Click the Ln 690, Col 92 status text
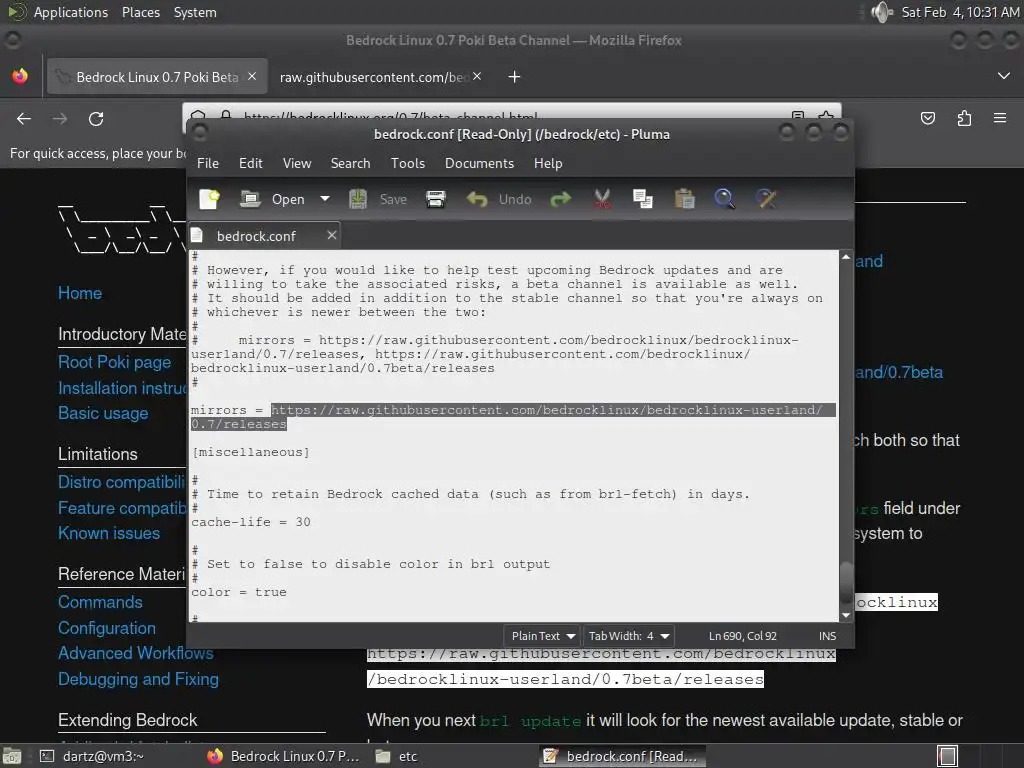This screenshot has height=768, width=1024. click(743, 636)
